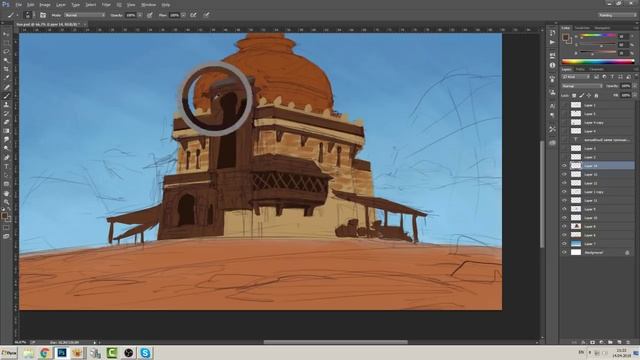The image size is (640, 360).
Task: Open the collapsed History panel icon
Action: point(552,33)
